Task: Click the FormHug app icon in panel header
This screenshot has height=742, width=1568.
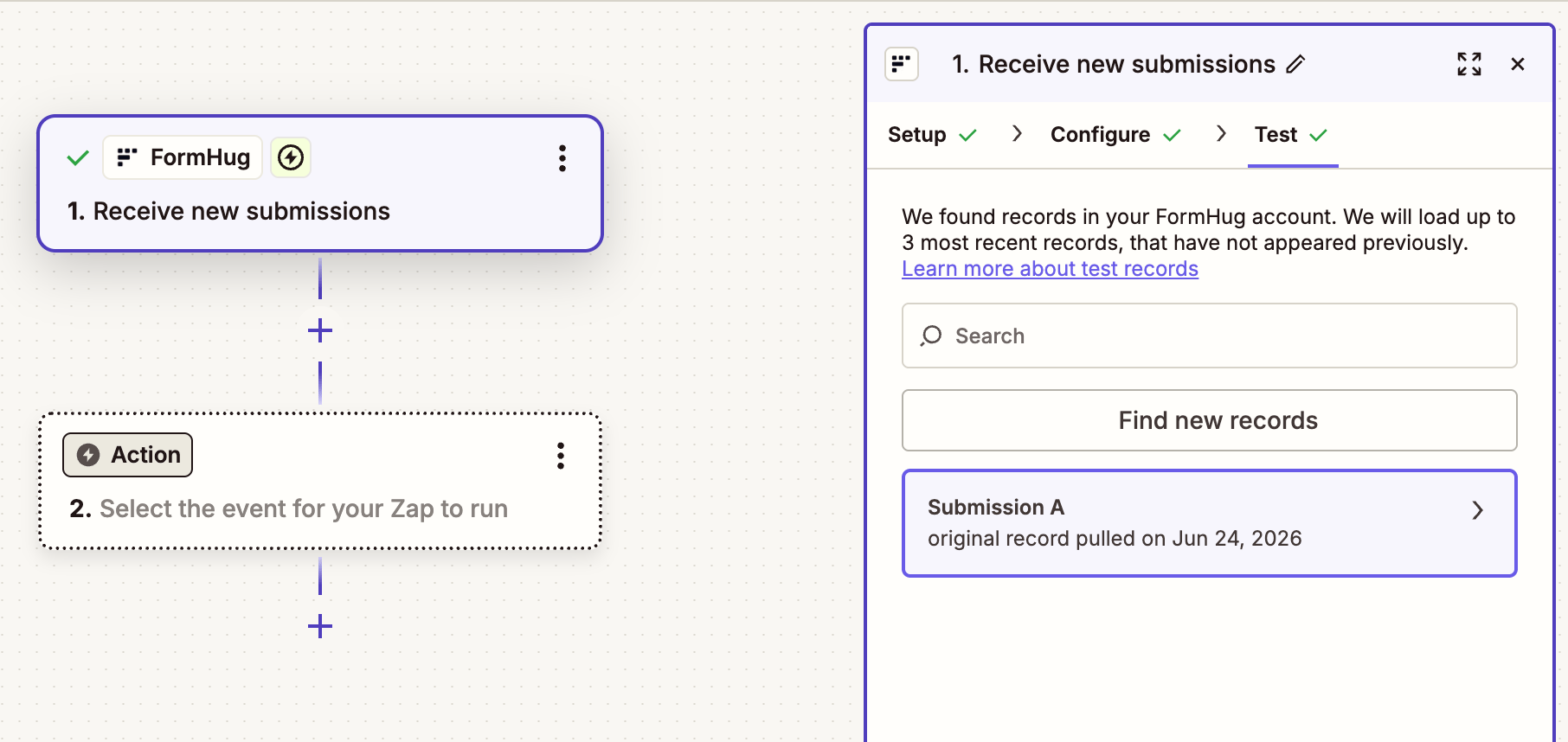Action: pos(901,64)
